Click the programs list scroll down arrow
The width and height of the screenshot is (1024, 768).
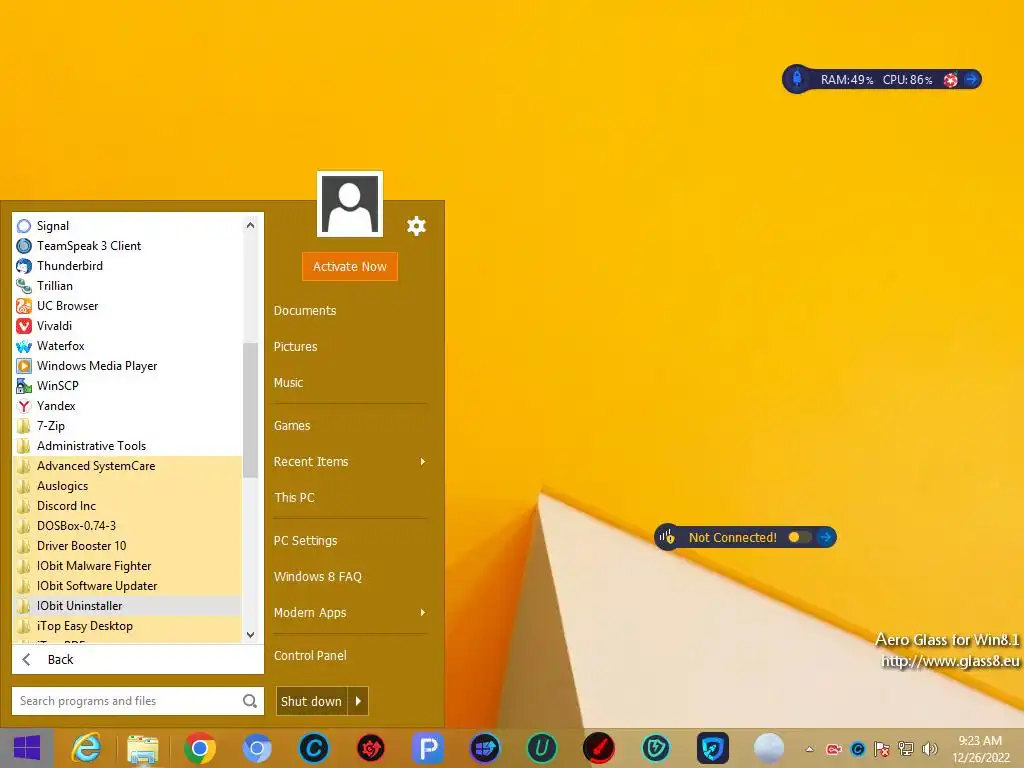(250, 635)
